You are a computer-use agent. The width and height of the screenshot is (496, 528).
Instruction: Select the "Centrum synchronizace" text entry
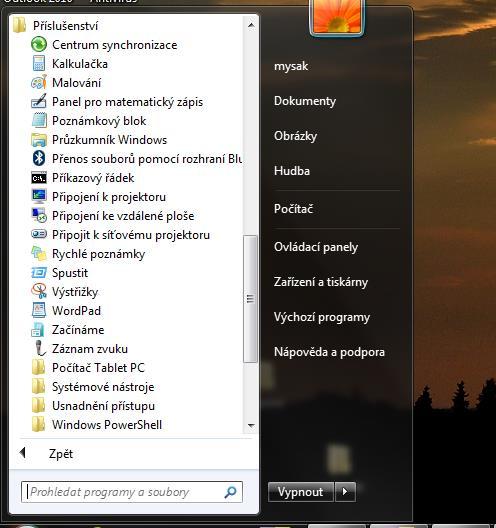pos(114,45)
